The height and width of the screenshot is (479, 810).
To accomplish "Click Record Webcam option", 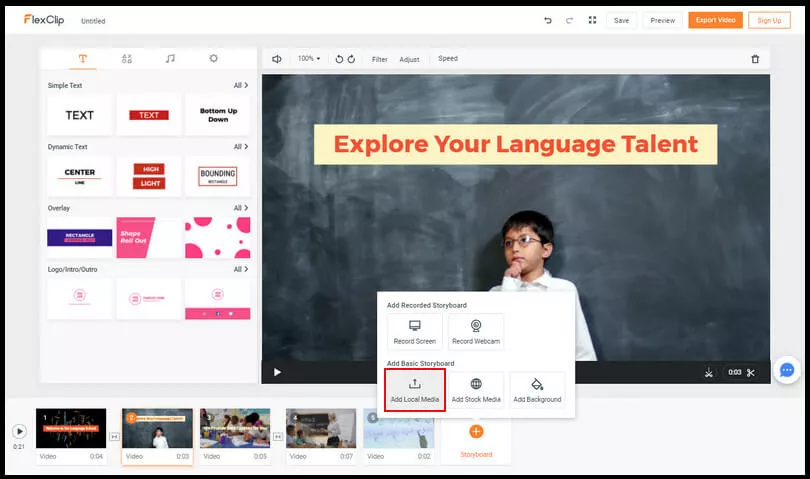I will [476, 332].
